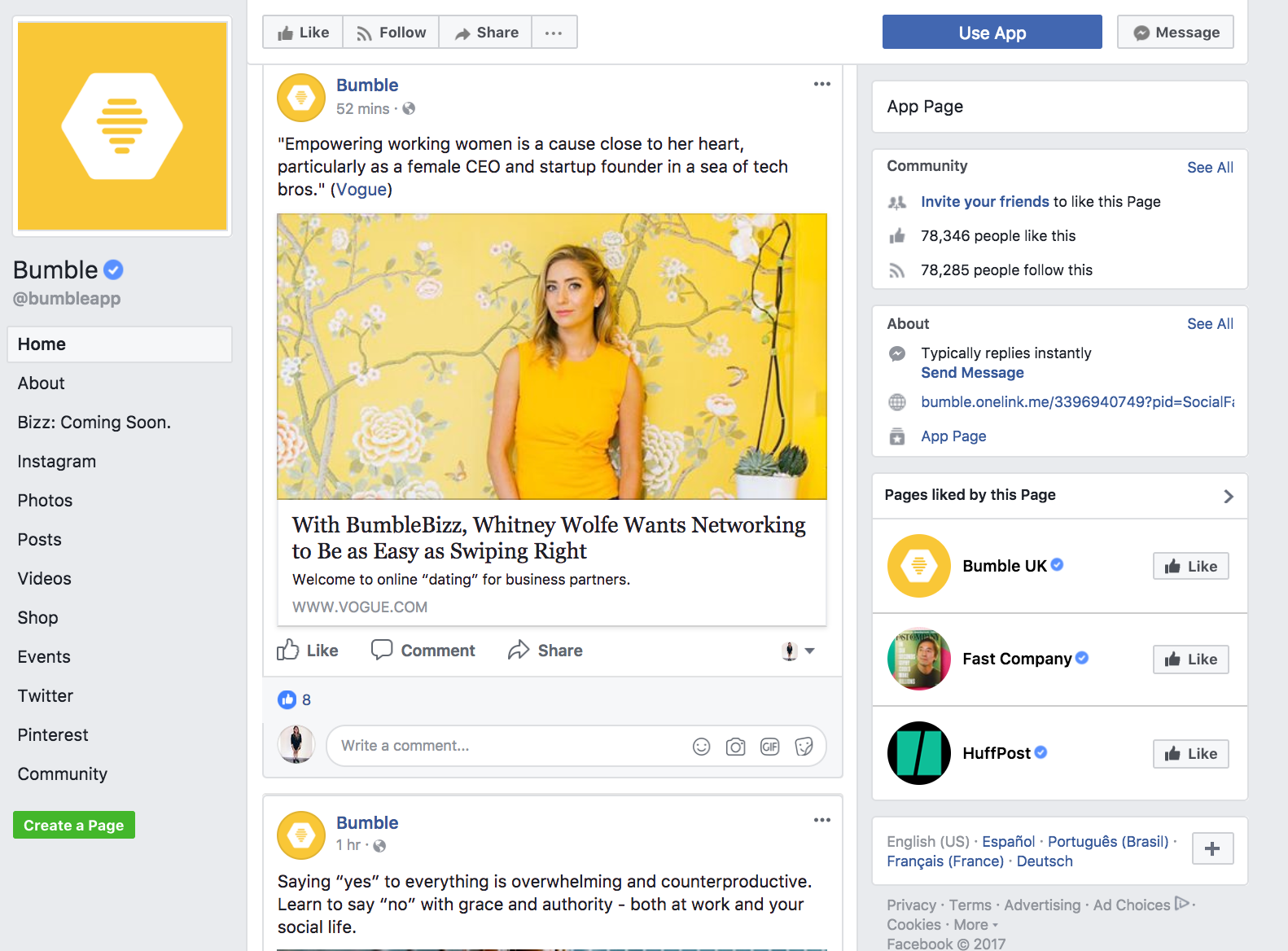Open the Whitney Wolfe article image

click(552, 357)
